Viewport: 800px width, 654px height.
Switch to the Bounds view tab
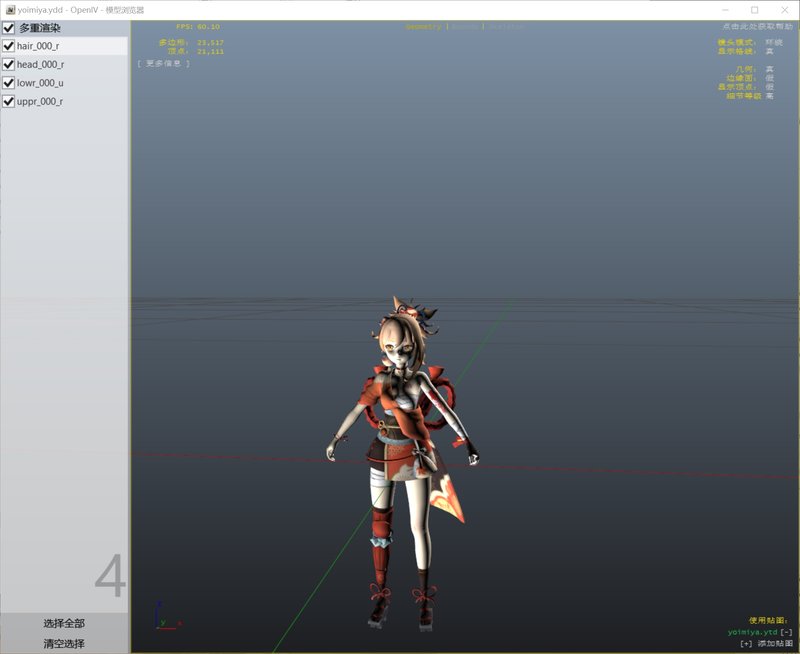[465, 27]
